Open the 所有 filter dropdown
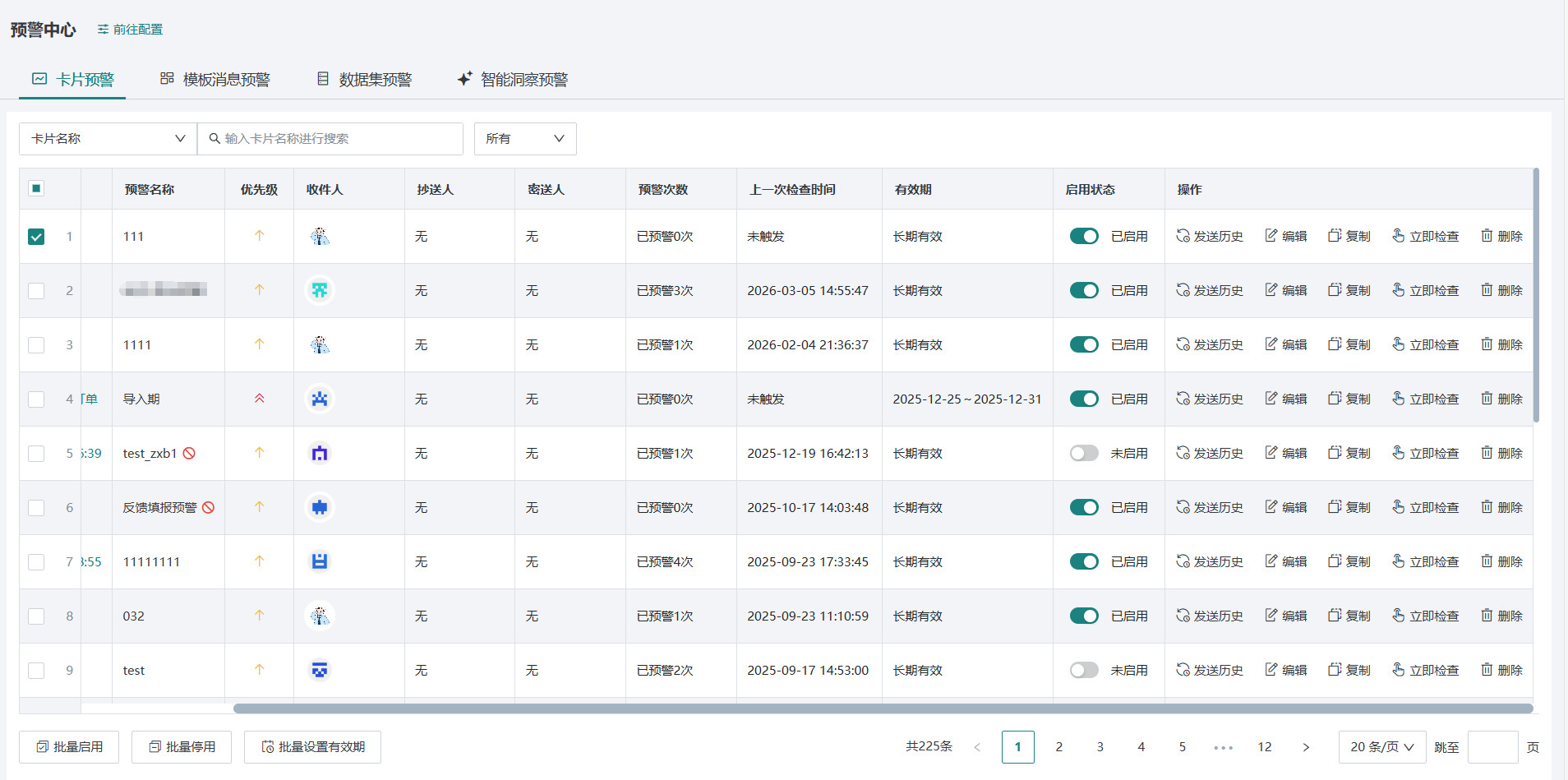The height and width of the screenshot is (780, 1568). point(524,139)
